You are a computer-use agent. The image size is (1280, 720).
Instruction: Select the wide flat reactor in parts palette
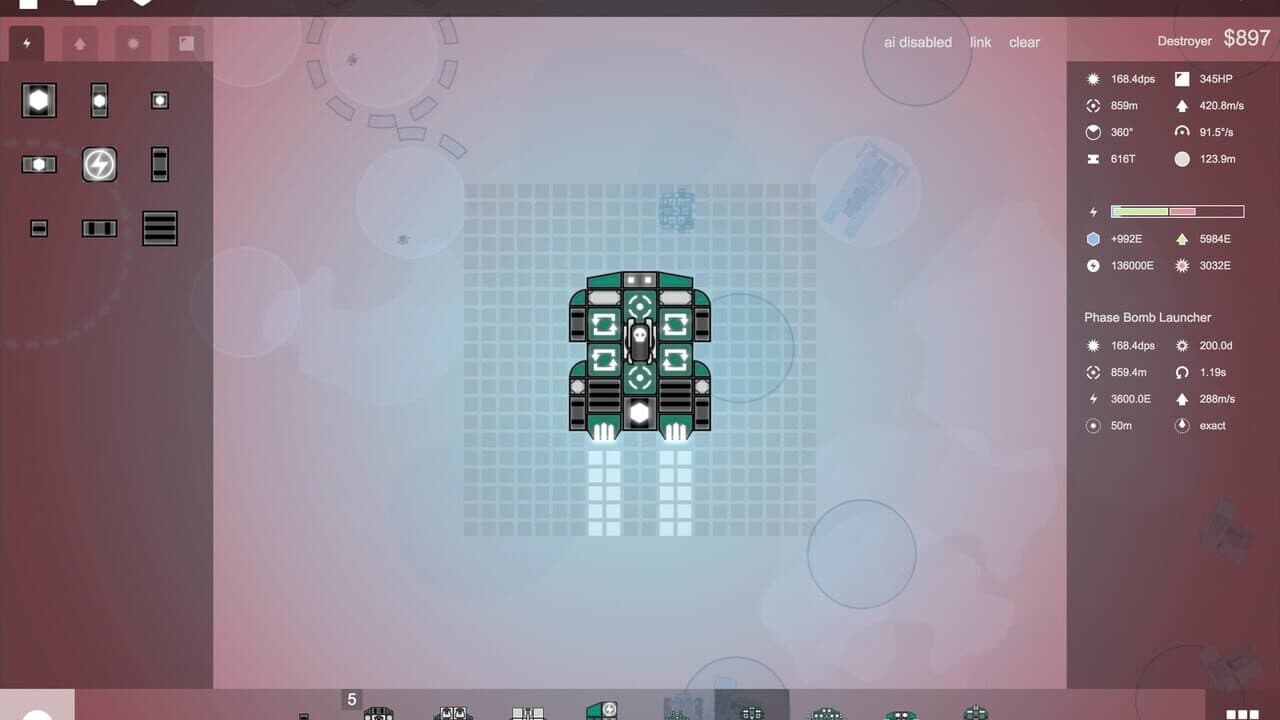[x=39, y=164]
